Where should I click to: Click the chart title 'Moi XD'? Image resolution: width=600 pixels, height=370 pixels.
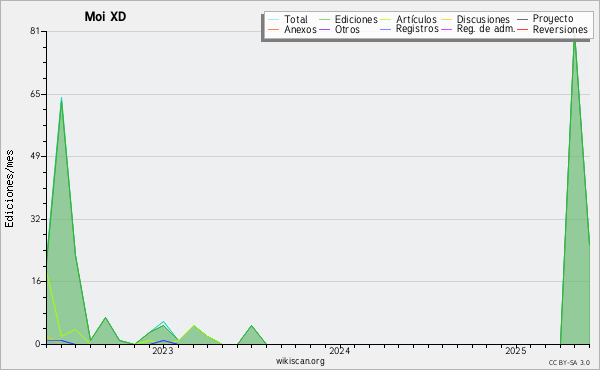coord(105,16)
